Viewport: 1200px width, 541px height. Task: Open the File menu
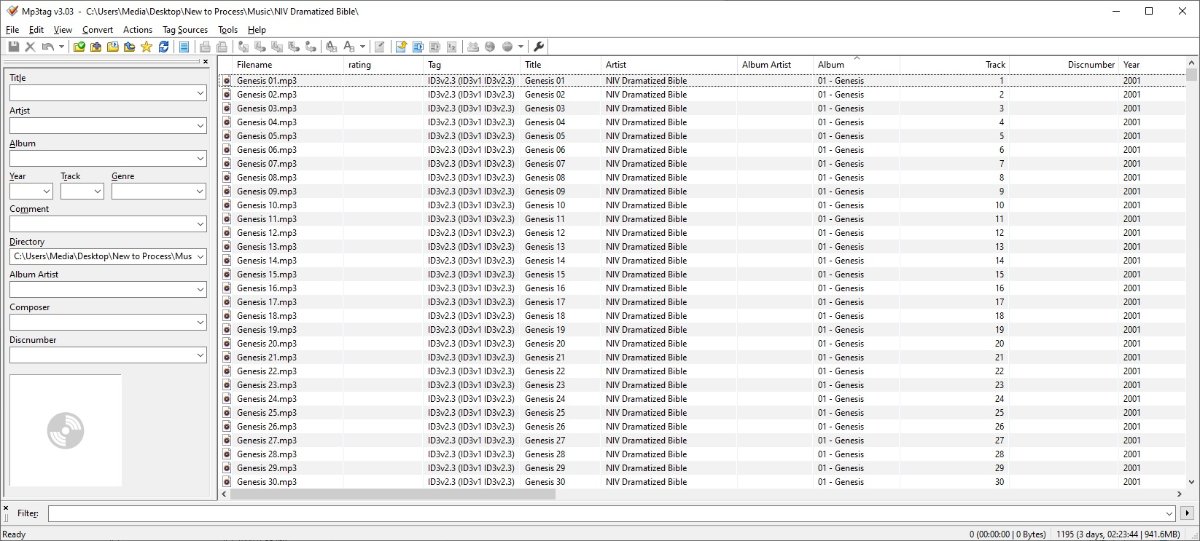(12, 30)
